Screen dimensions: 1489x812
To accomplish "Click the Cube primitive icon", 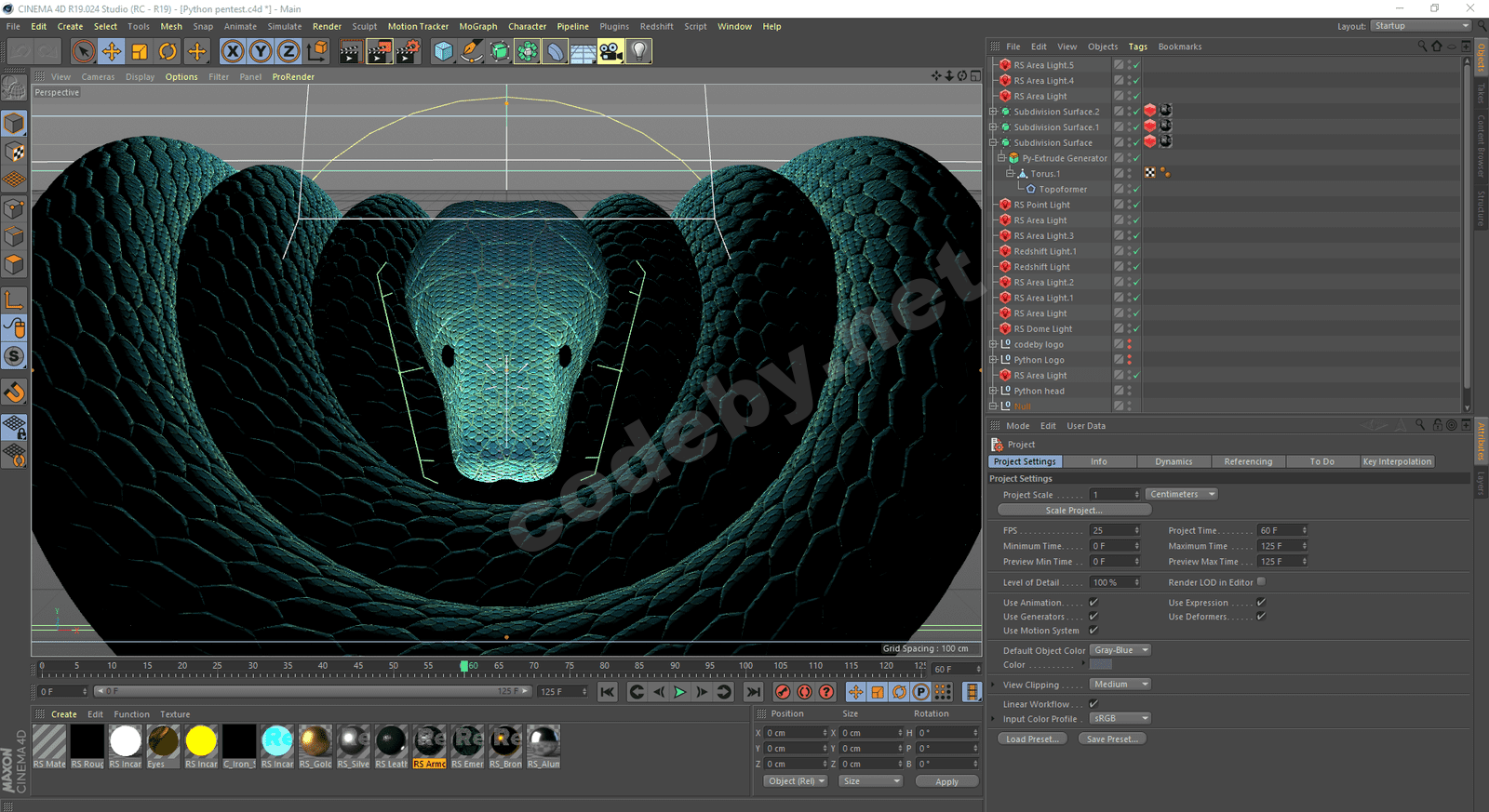I will pyautogui.click(x=443, y=52).
